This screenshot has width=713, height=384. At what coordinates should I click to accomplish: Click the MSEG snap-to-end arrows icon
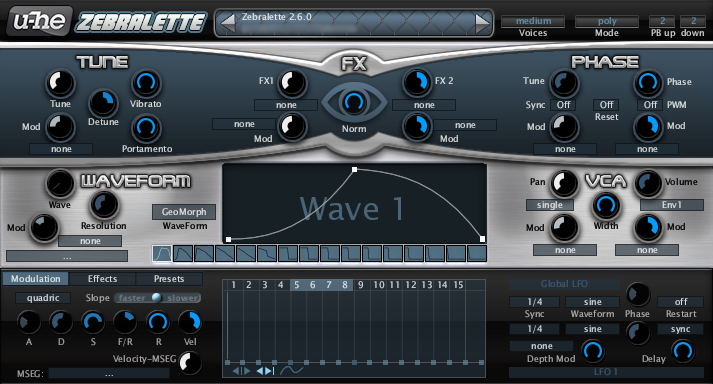click(265, 371)
